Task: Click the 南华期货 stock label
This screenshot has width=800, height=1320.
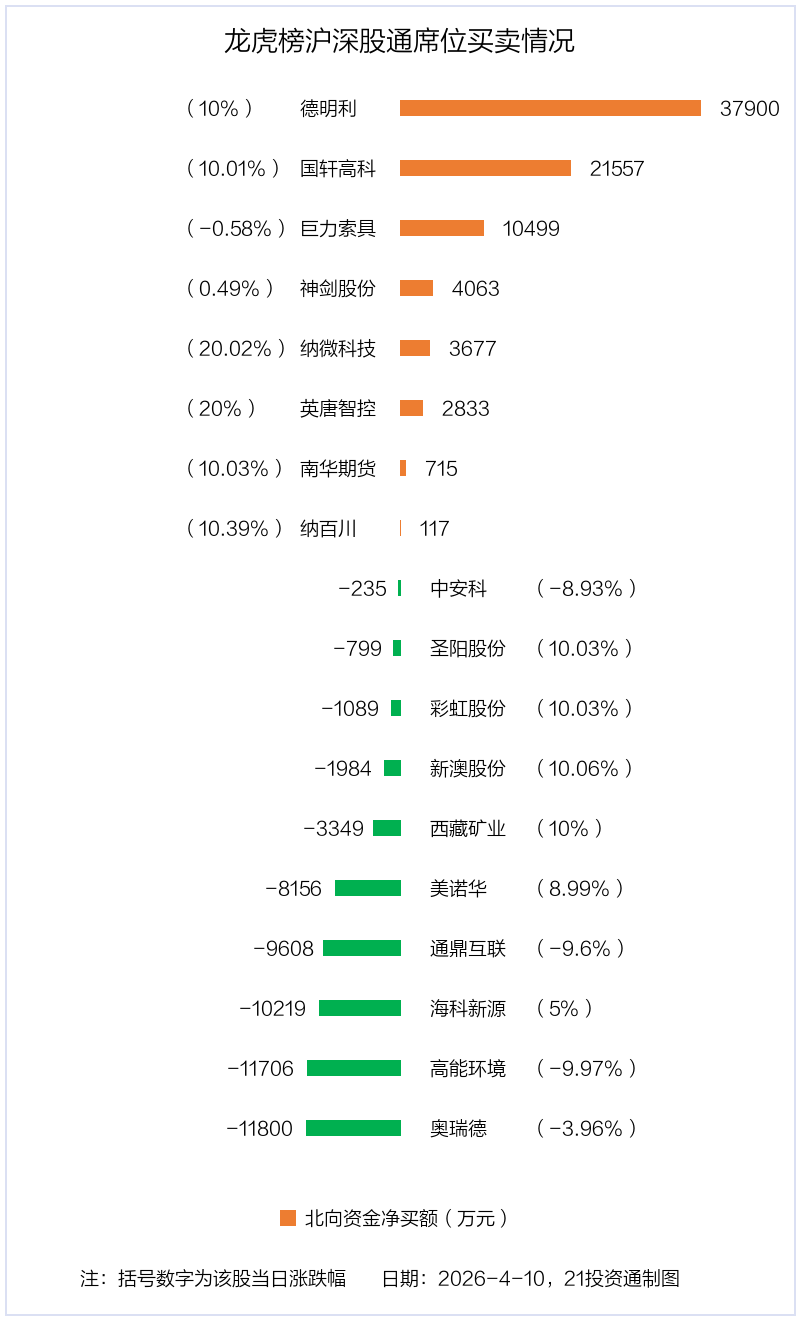Action: tap(338, 468)
